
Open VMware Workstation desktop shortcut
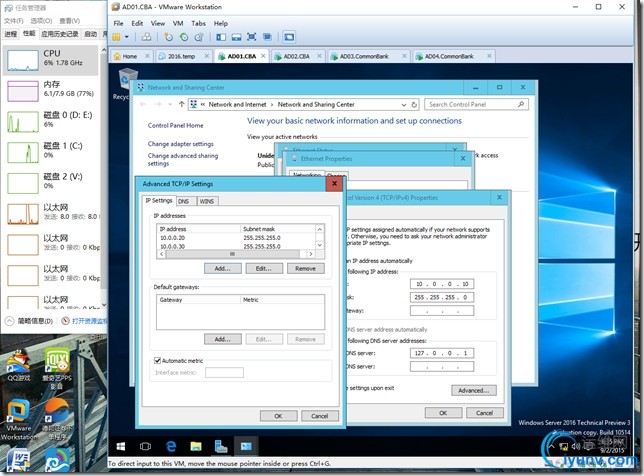click(x=18, y=419)
